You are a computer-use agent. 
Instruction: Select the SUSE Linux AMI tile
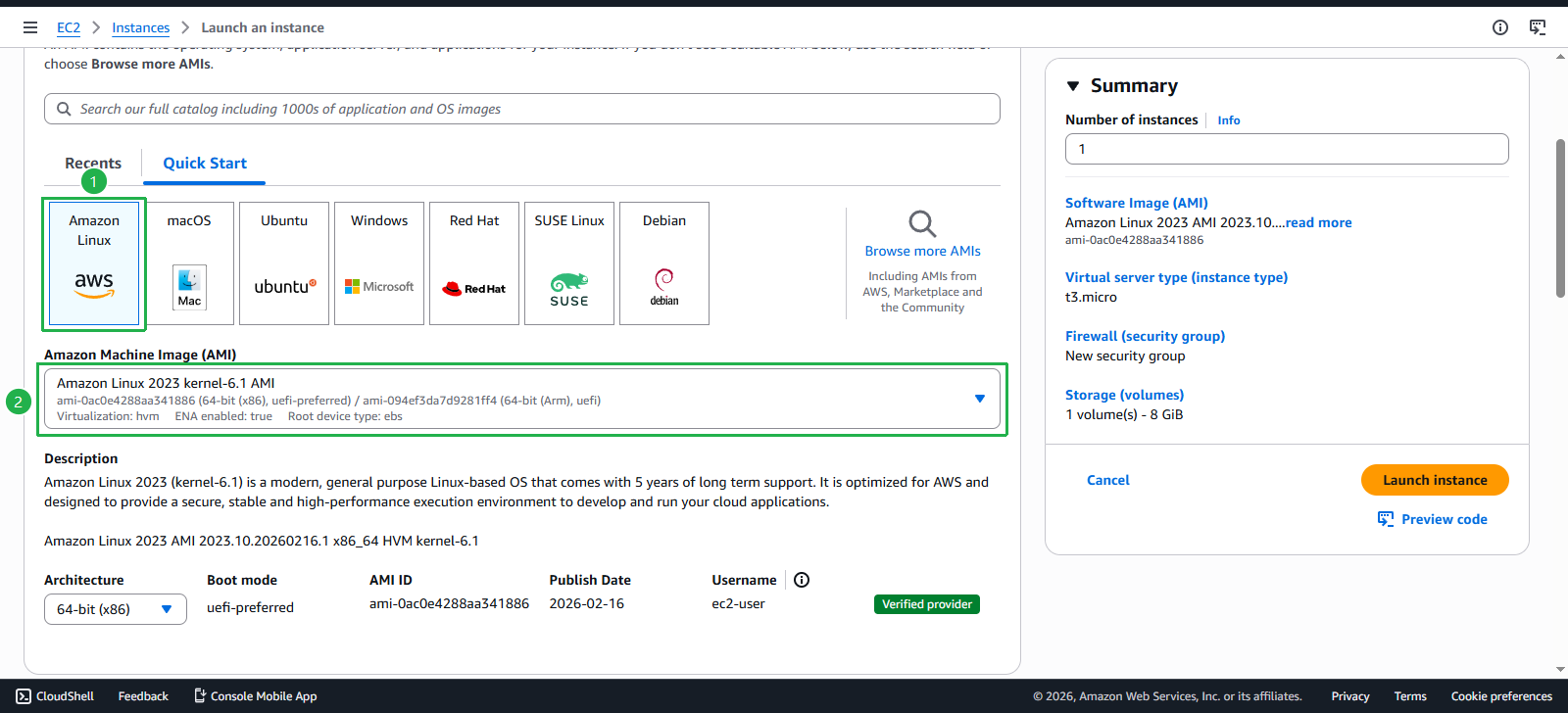569,263
